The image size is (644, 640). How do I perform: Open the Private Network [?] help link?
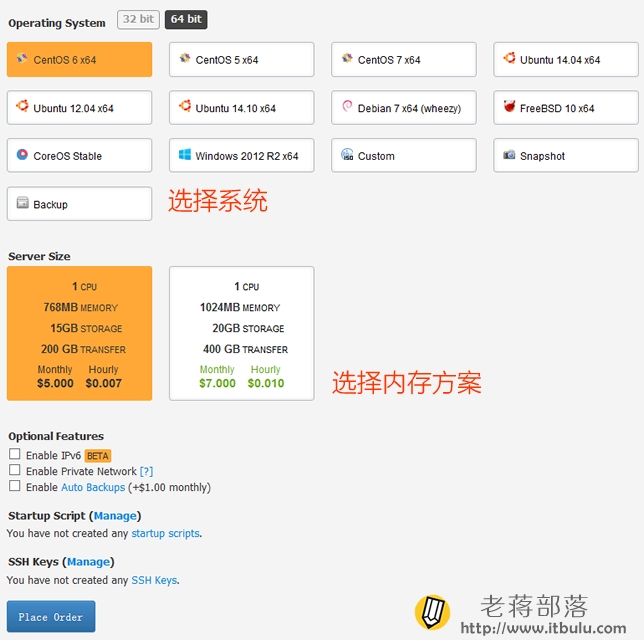pyautogui.click(x=146, y=471)
